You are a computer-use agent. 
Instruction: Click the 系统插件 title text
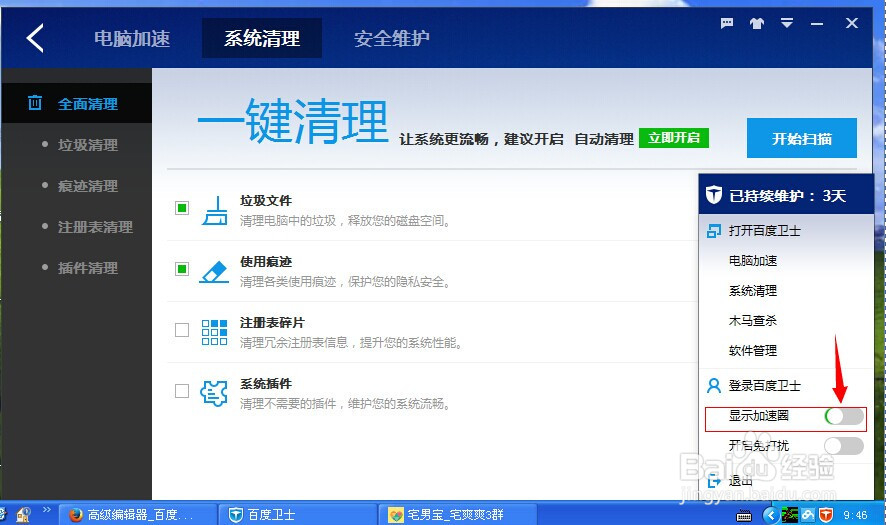click(x=266, y=384)
